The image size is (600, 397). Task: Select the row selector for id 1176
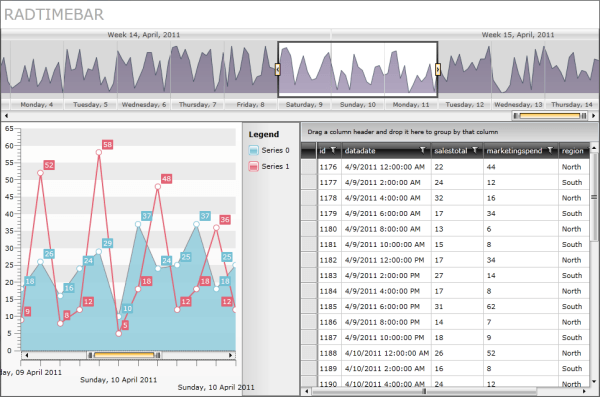(309, 167)
